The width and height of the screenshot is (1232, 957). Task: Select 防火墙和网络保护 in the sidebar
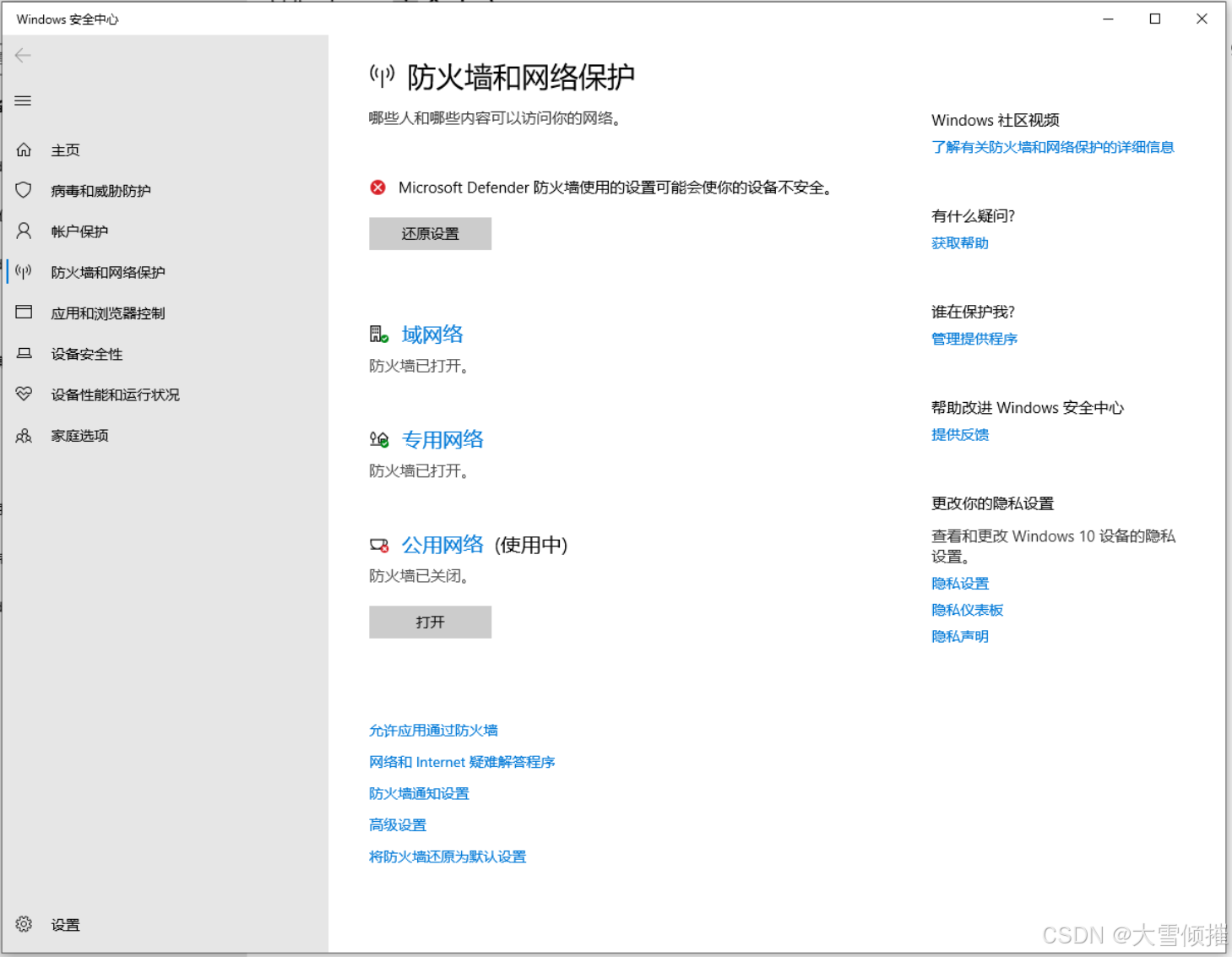coord(108,272)
